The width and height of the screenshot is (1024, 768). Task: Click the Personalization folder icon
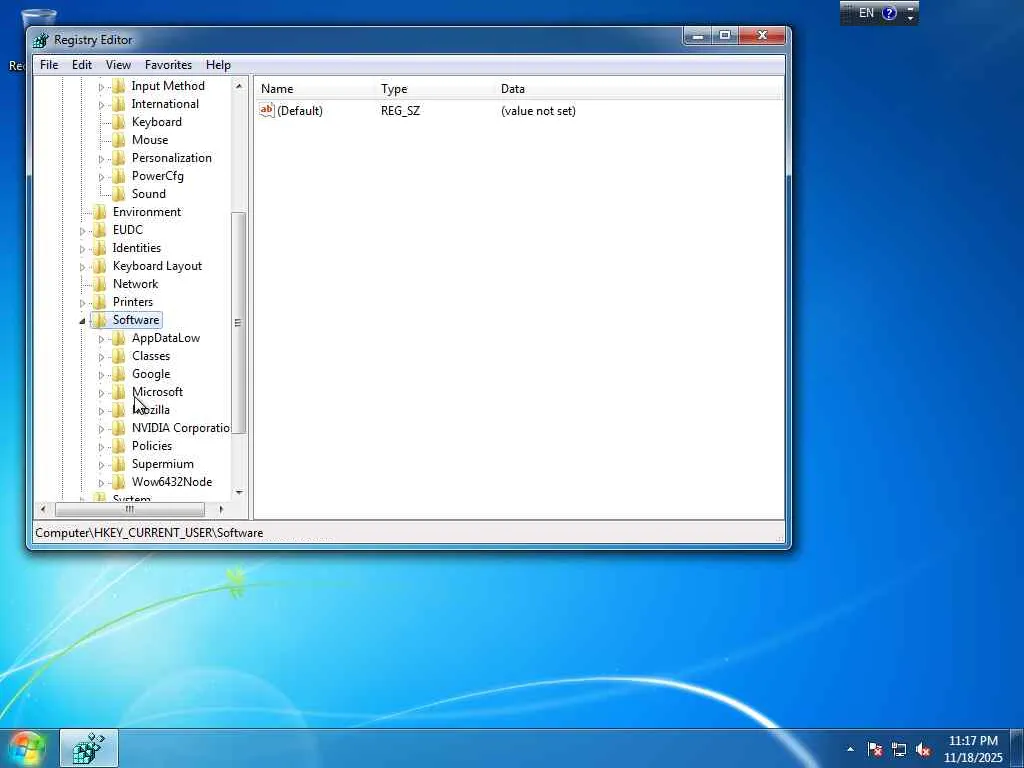click(x=119, y=157)
